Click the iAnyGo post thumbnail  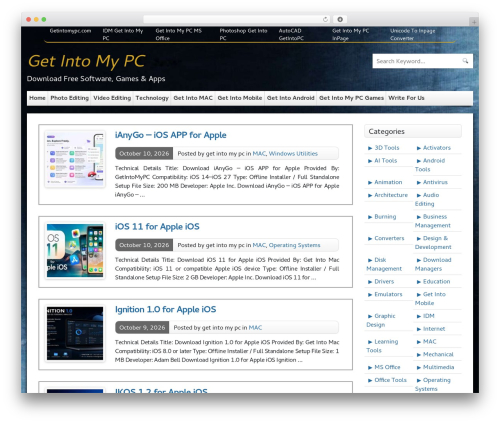click(75, 159)
